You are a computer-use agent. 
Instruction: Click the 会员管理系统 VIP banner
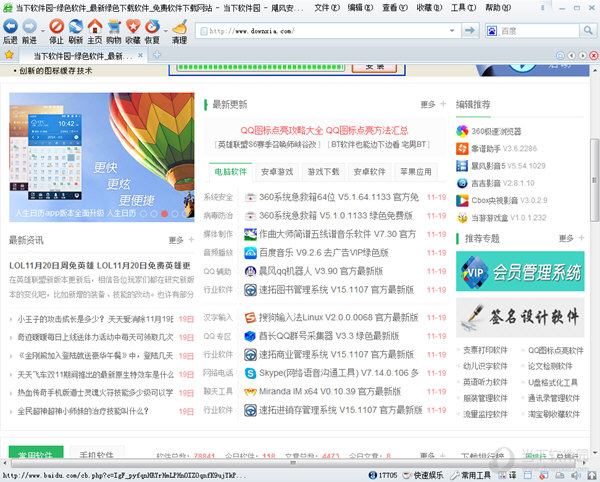coord(518,271)
